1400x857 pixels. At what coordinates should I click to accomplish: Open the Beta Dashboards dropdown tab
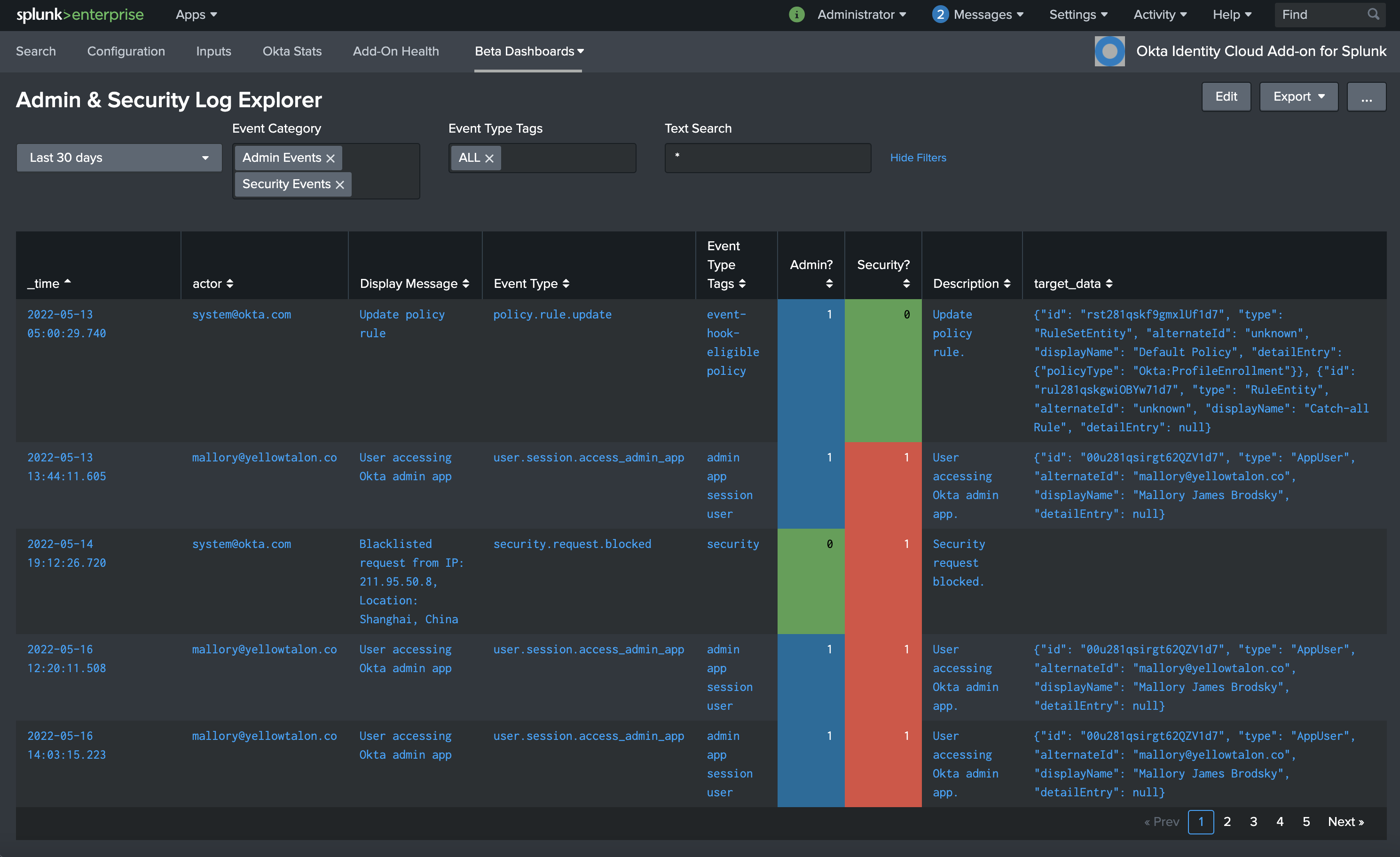tap(529, 51)
